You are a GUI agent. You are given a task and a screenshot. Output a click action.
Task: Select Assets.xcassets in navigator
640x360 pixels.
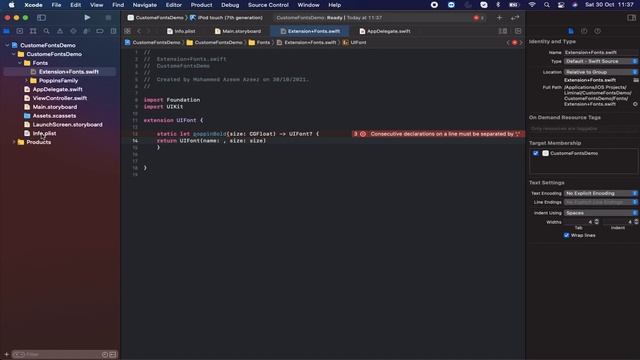pyautogui.click(x=54, y=116)
